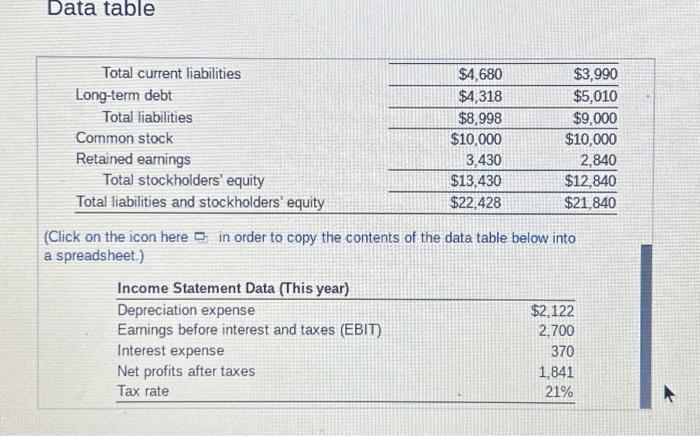Screen dimensions: 700x436
Task: Click the Long-term debt row label
Action: point(124,95)
